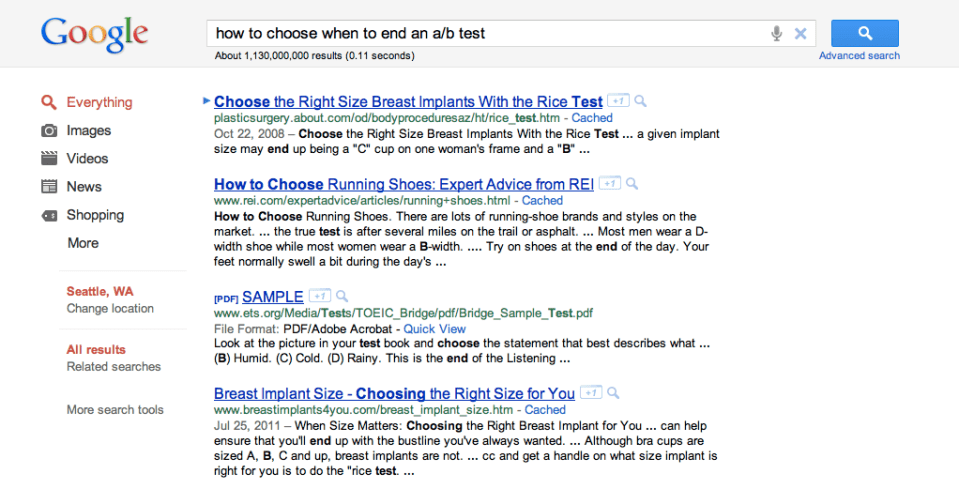Image resolution: width=959 pixels, height=489 pixels.
Task: Click the +1 button beside the Rice Test result
Action: click(618, 101)
